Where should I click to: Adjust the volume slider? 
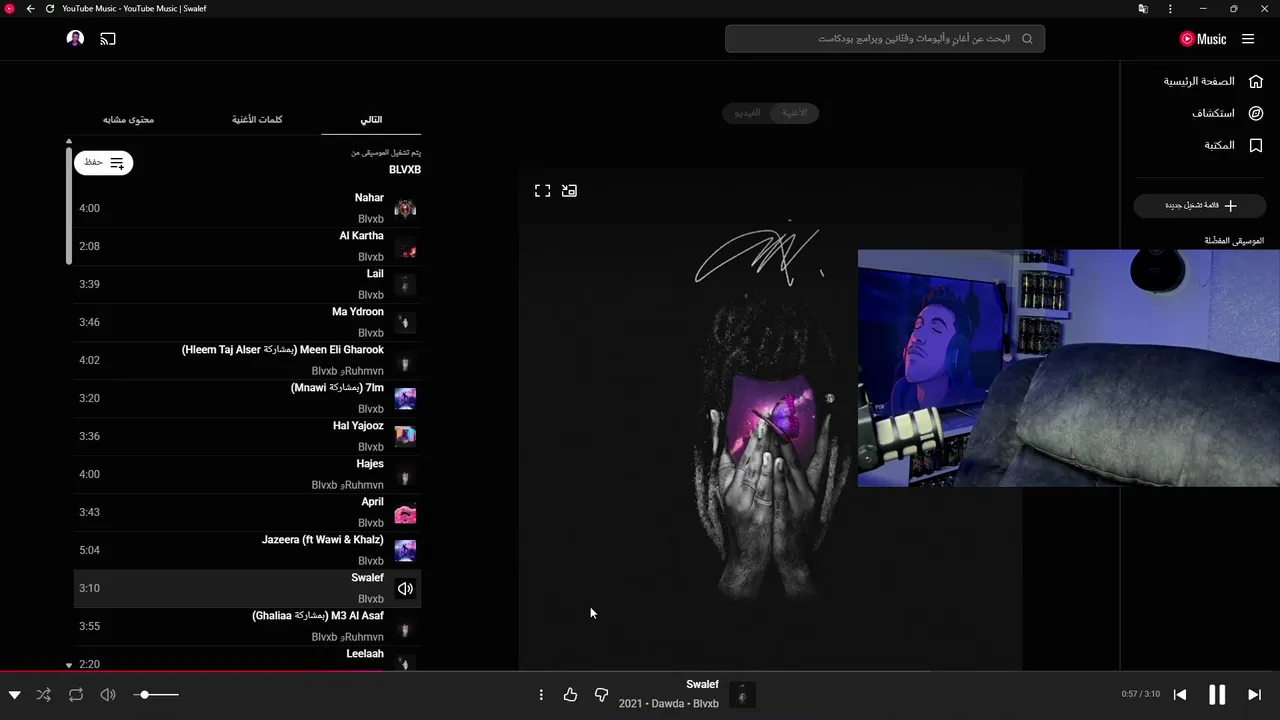coord(158,695)
